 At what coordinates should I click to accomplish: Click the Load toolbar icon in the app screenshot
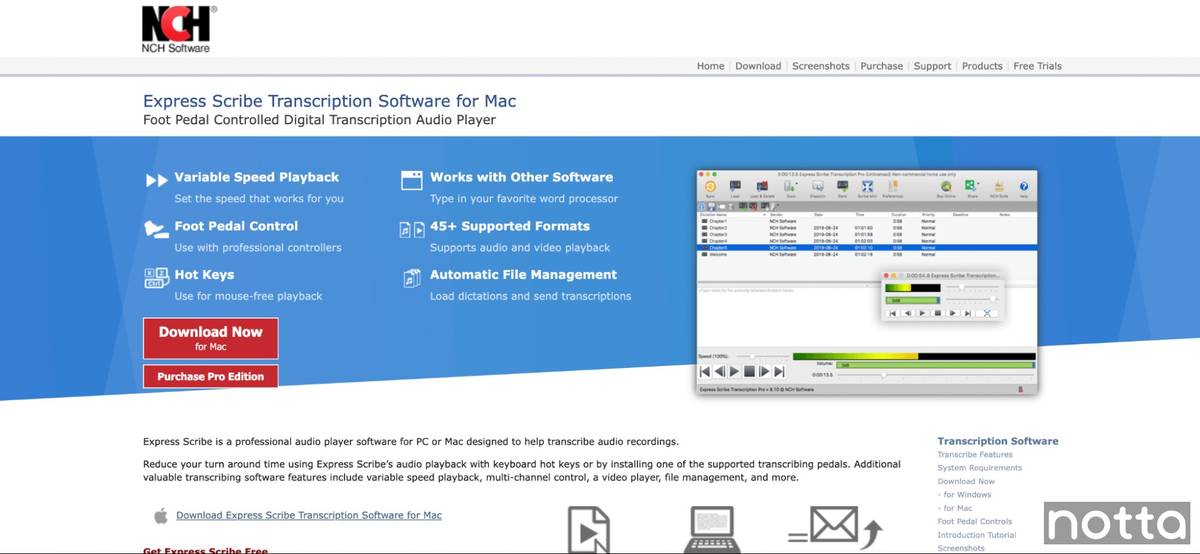[735, 187]
